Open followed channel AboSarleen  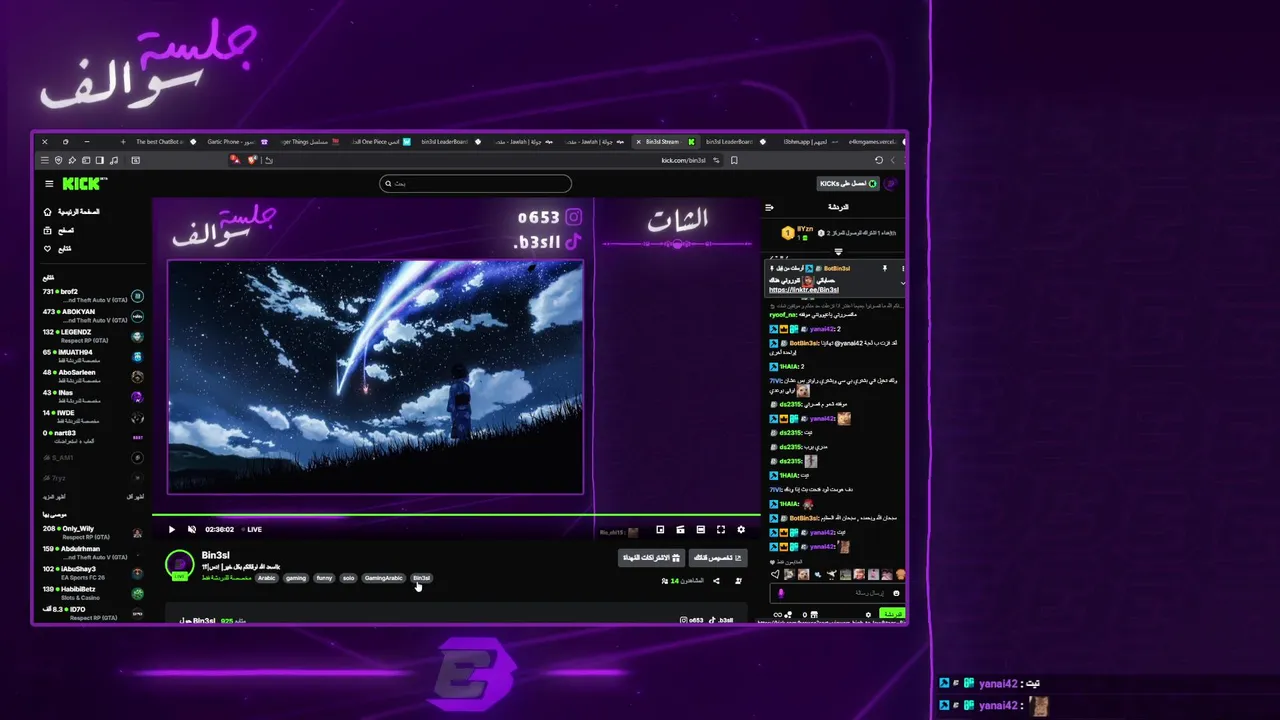pyautogui.click(x=93, y=376)
